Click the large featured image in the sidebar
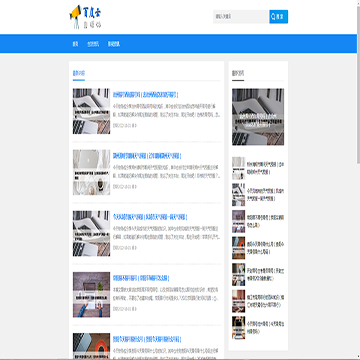This screenshot has height=360, width=360. tap(258, 117)
